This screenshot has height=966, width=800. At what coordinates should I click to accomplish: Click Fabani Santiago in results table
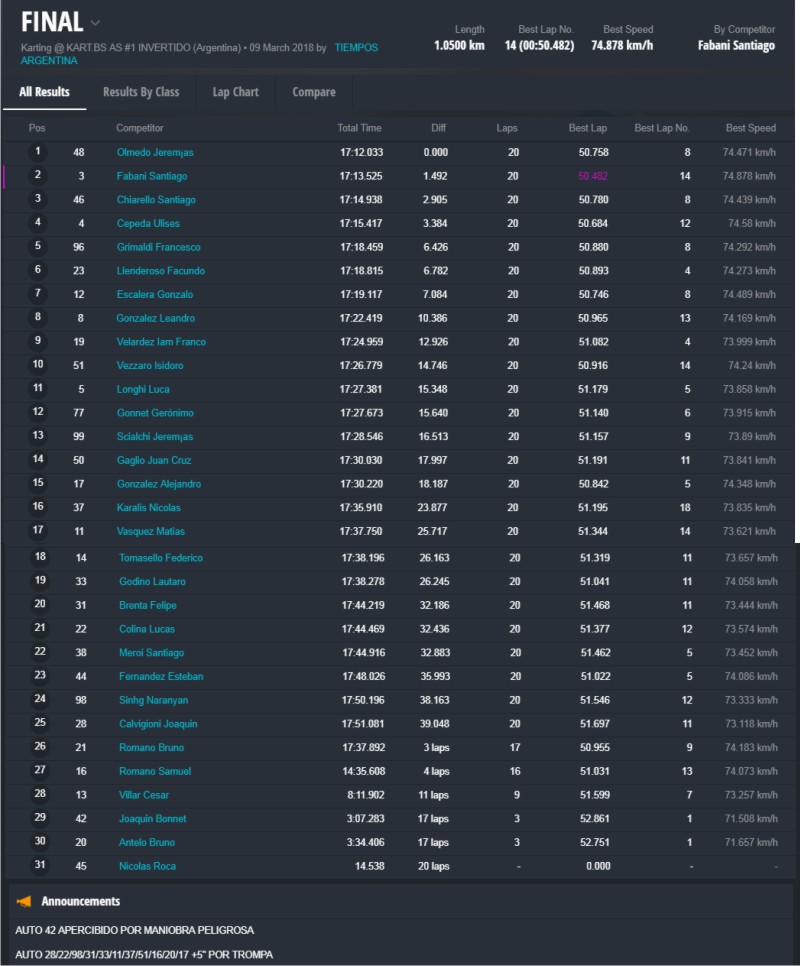tap(152, 176)
